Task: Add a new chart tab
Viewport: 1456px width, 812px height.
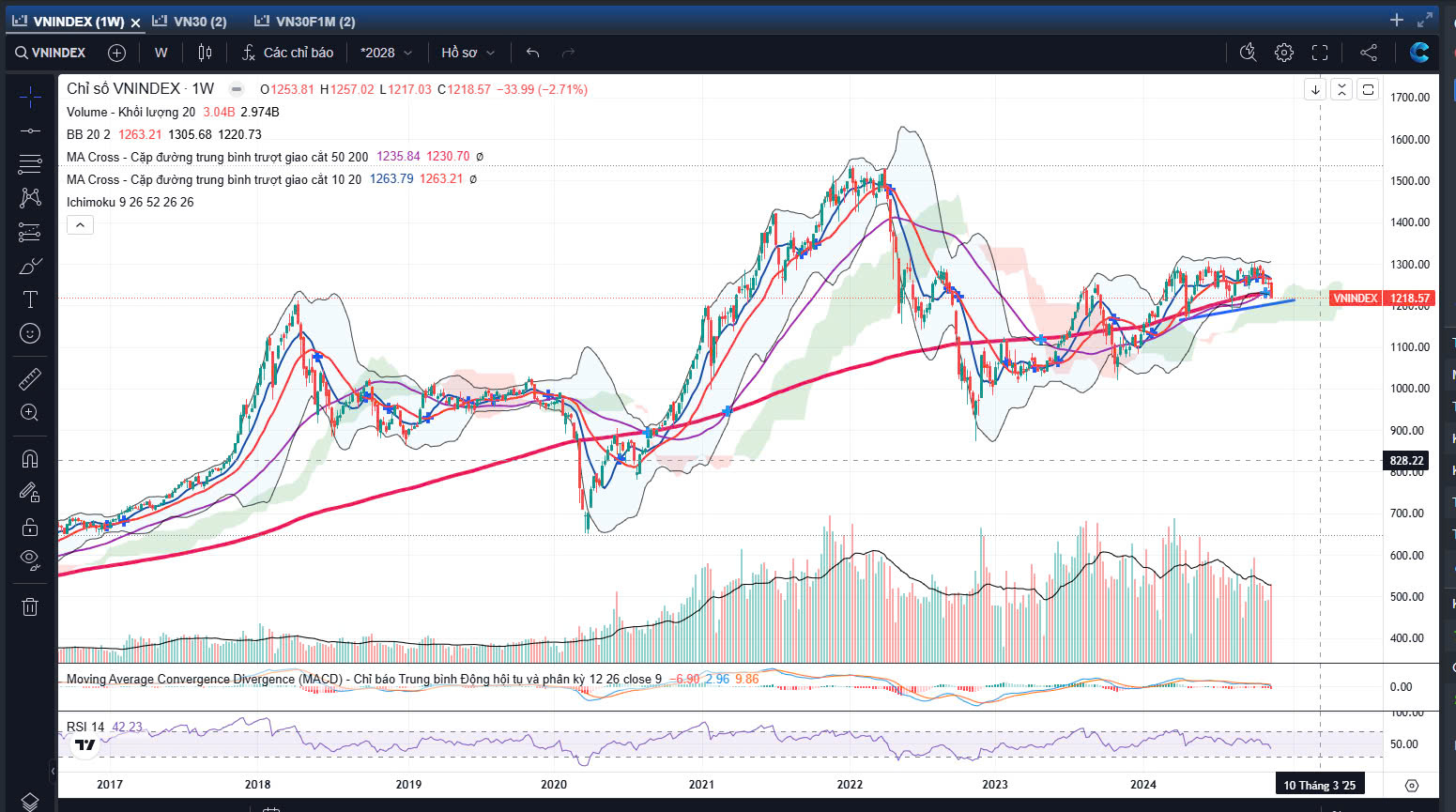Action: click(x=1397, y=20)
